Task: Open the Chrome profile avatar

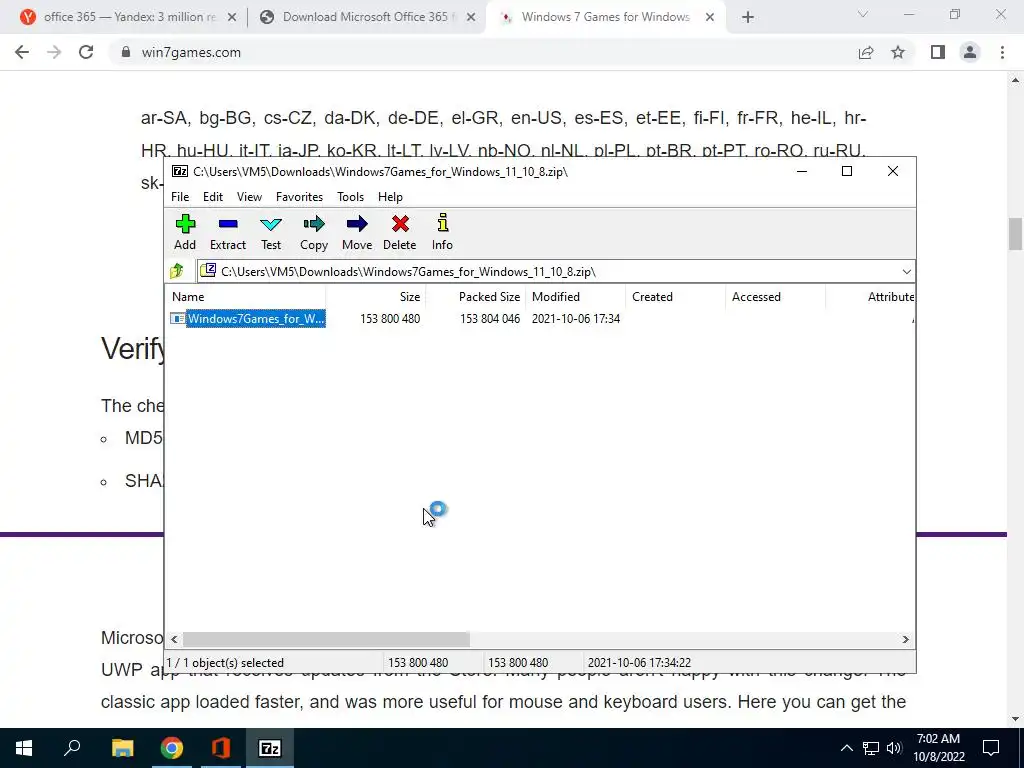Action: coord(970,52)
